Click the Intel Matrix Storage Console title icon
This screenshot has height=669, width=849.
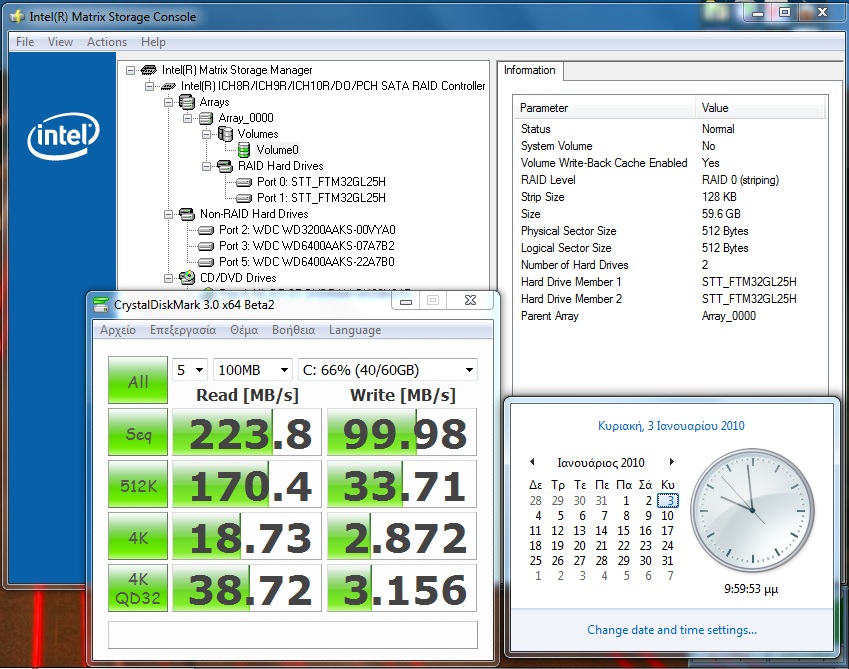[17, 17]
